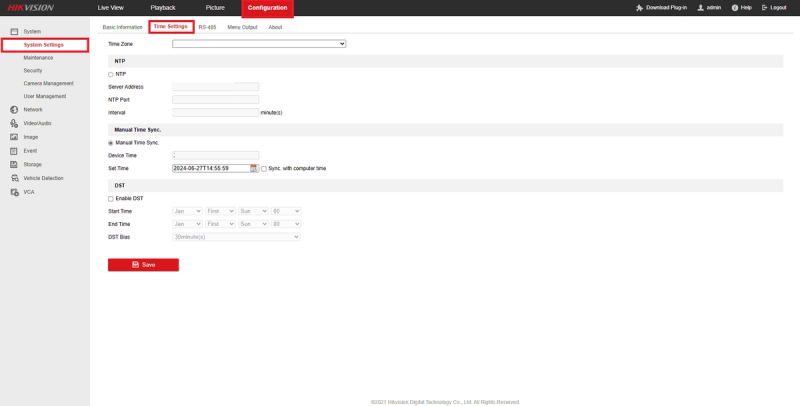Select the Manual Time Sync. radio button
This screenshot has height=406, width=800.
pos(111,143)
